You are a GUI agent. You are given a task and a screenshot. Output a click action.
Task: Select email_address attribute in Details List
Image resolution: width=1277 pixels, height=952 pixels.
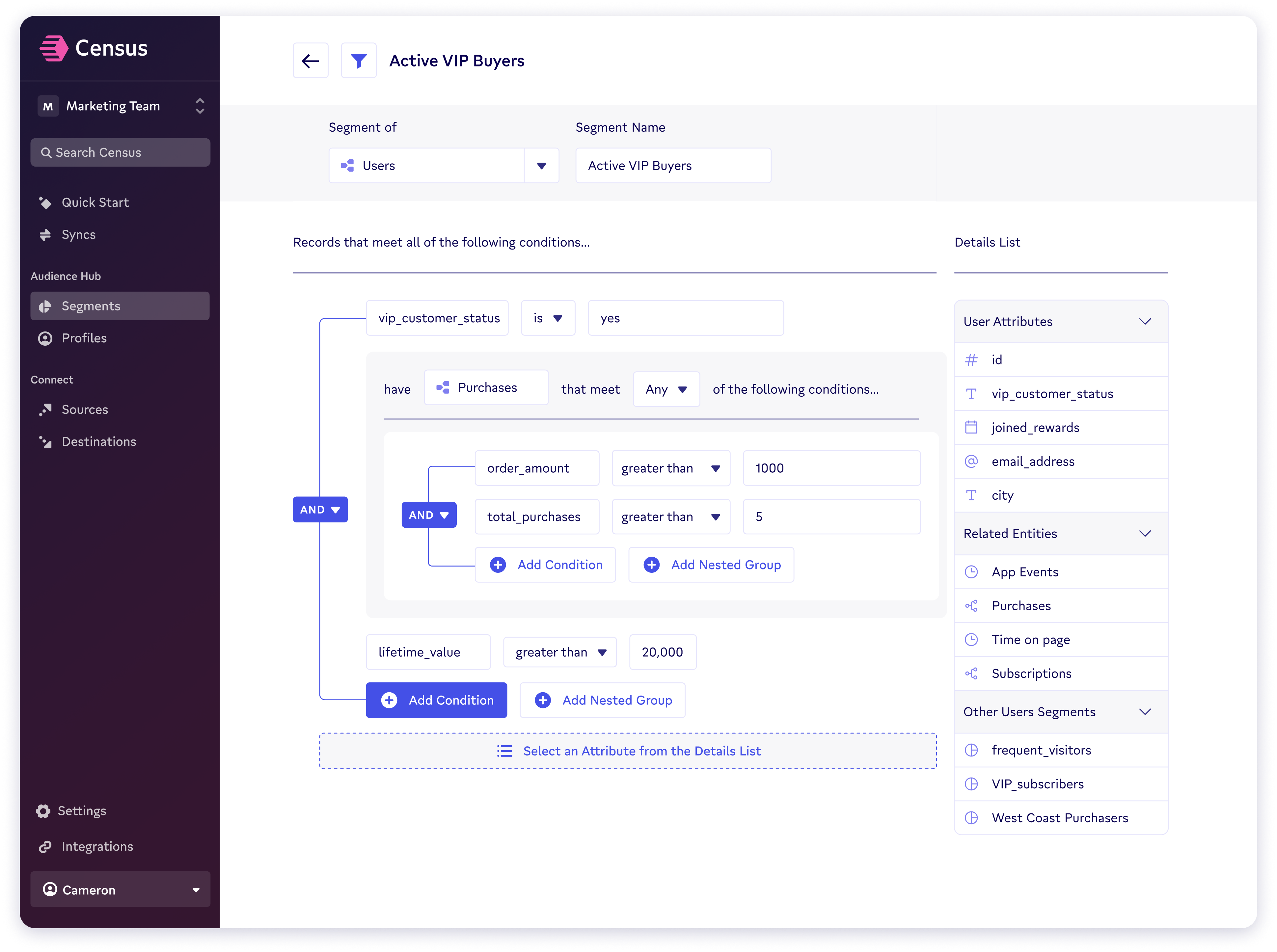pyautogui.click(x=1033, y=462)
